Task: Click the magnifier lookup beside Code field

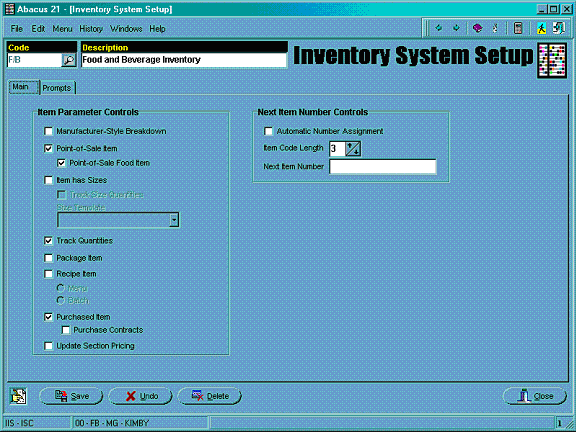Action: [x=69, y=60]
